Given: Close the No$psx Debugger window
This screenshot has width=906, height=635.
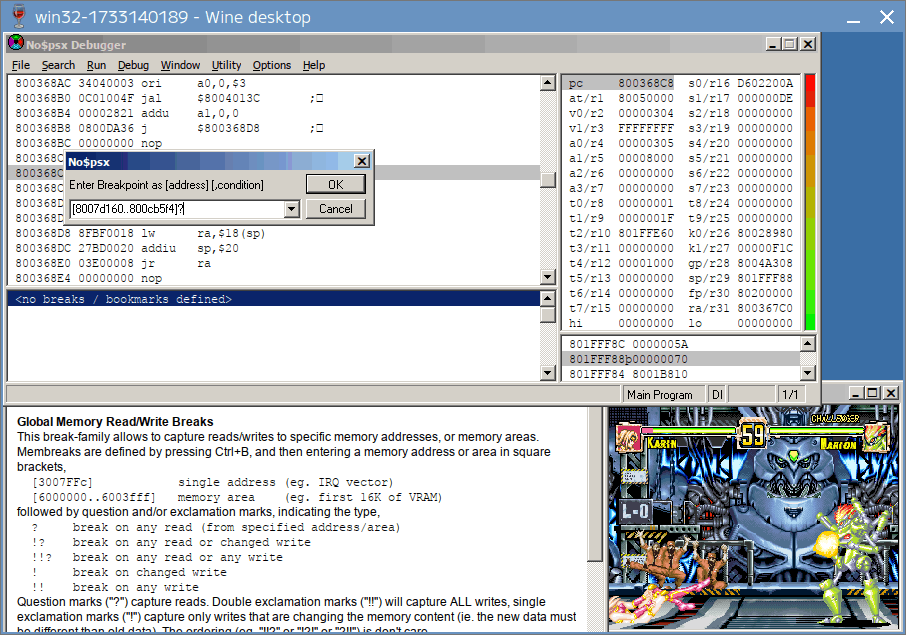Looking at the screenshot, I should pyautogui.click(x=808, y=44).
